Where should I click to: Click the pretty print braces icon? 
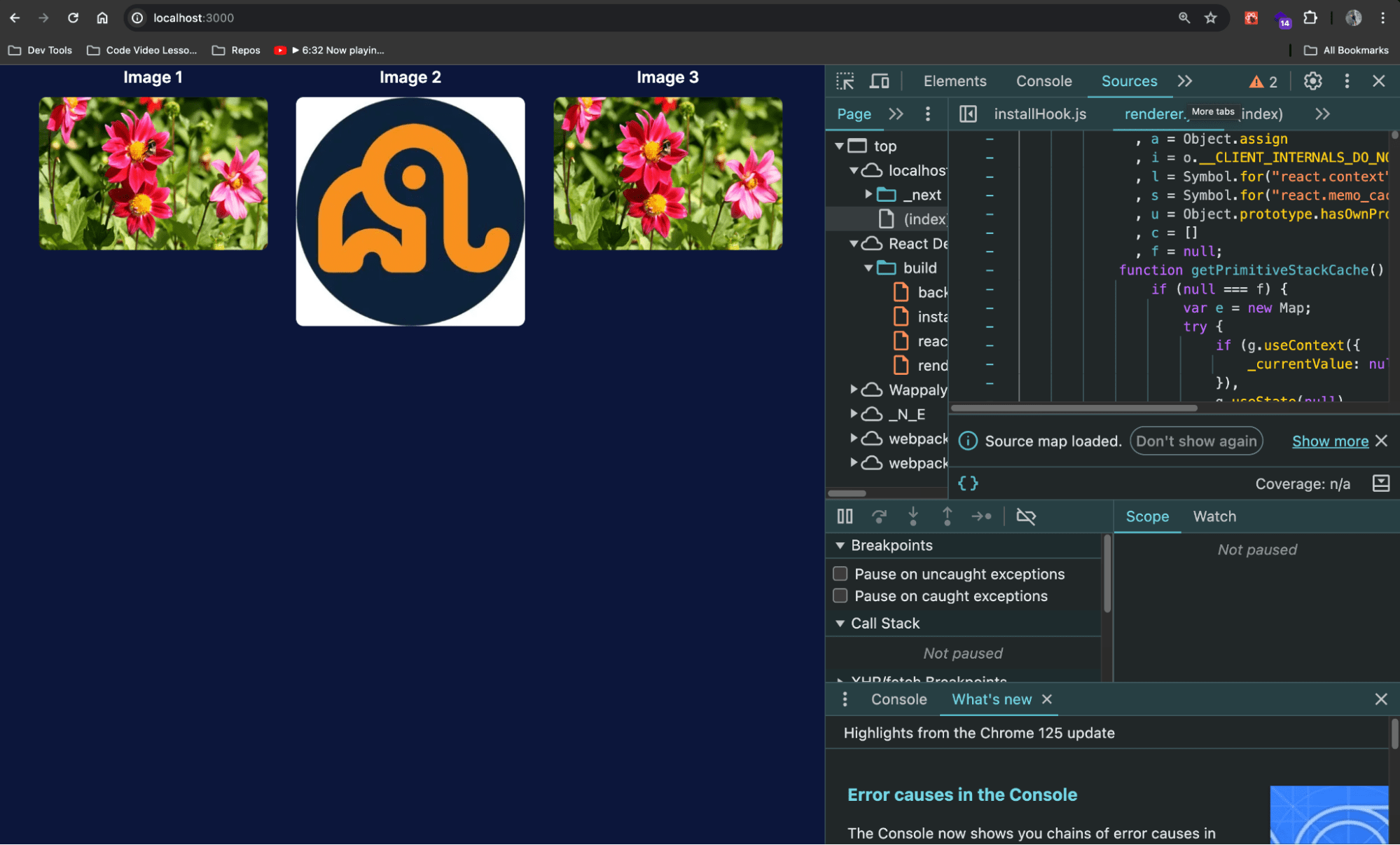coord(968,483)
